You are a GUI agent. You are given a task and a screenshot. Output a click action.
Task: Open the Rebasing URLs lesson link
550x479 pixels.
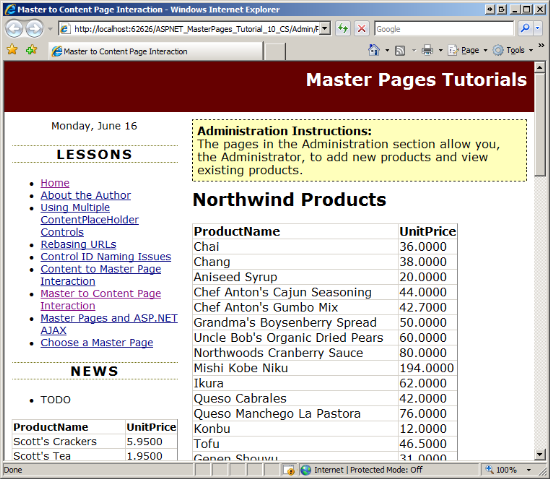[x=78, y=244]
